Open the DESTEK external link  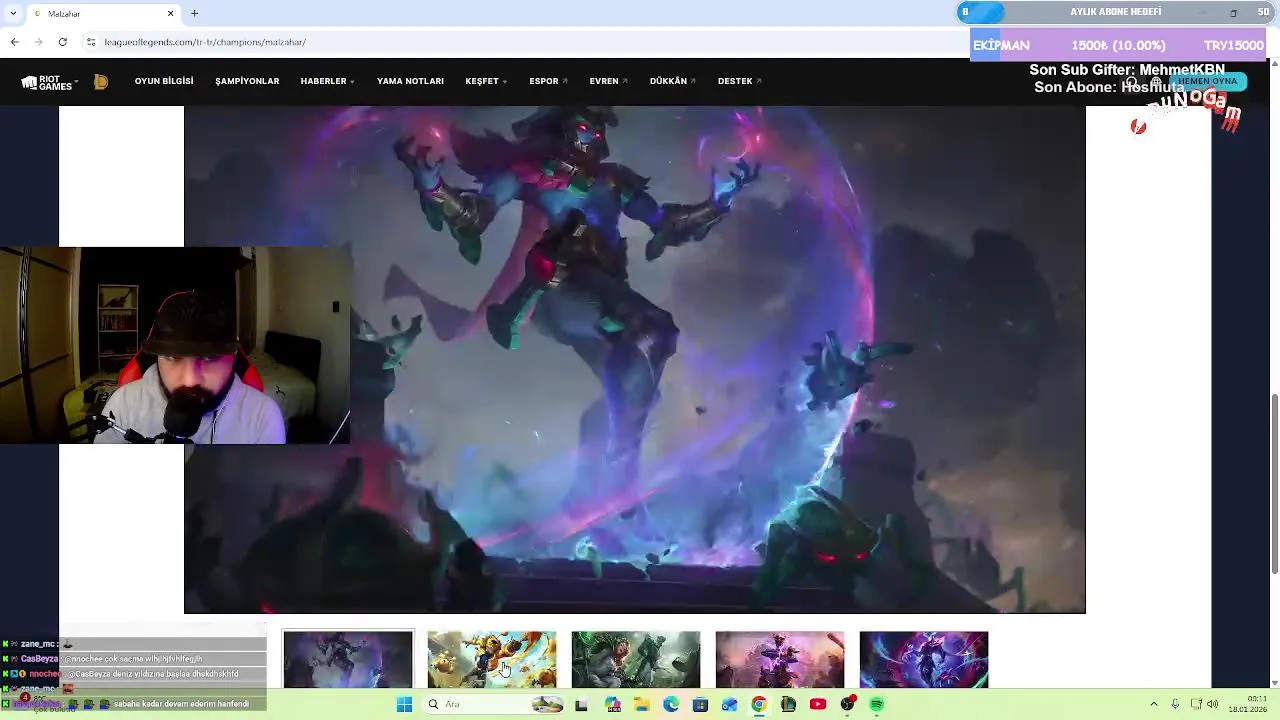pos(739,81)
